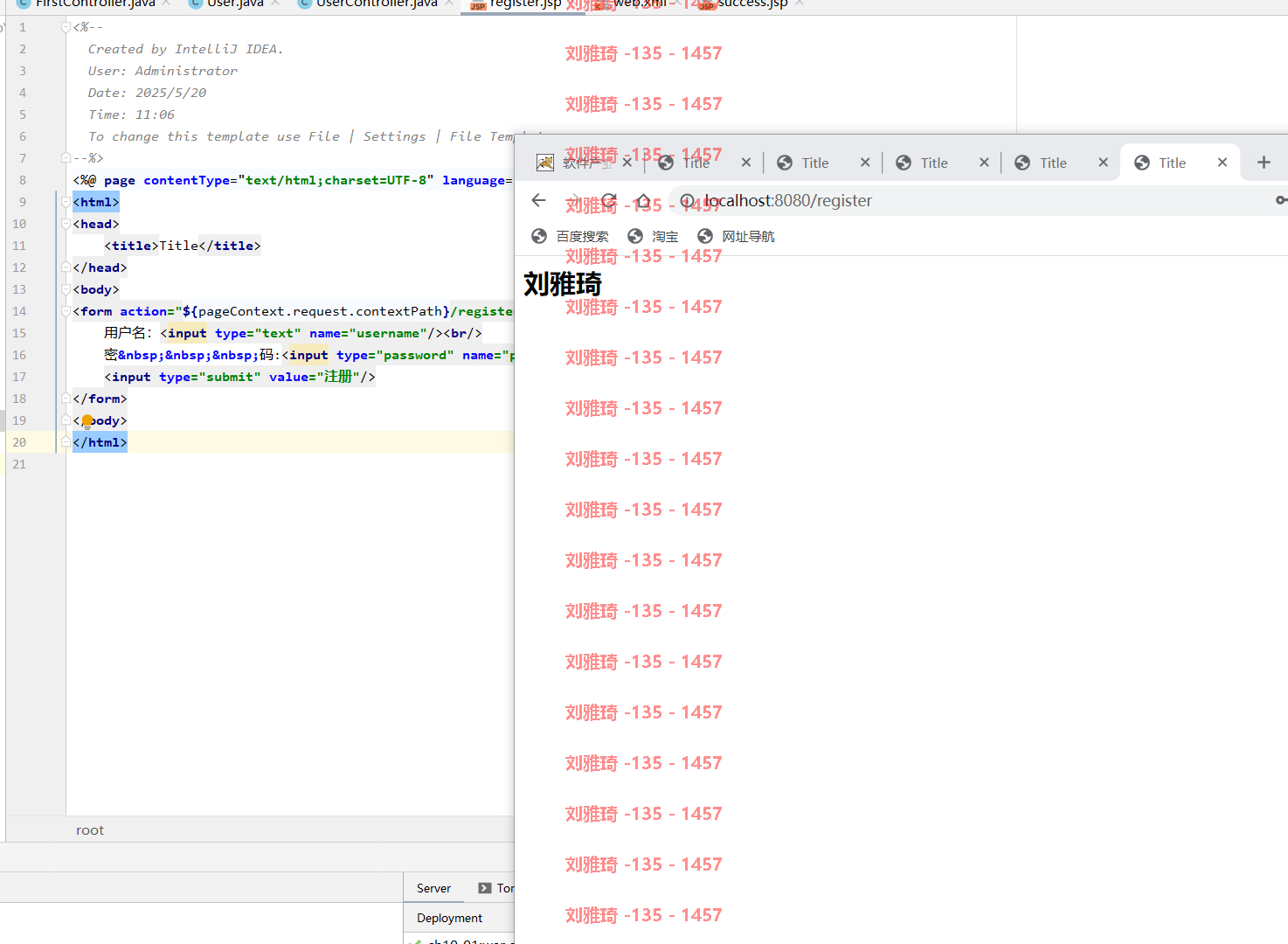1288x944 pixels.
Task: Click fold marker at comment end line 7
Action: [x=66, y=158]
